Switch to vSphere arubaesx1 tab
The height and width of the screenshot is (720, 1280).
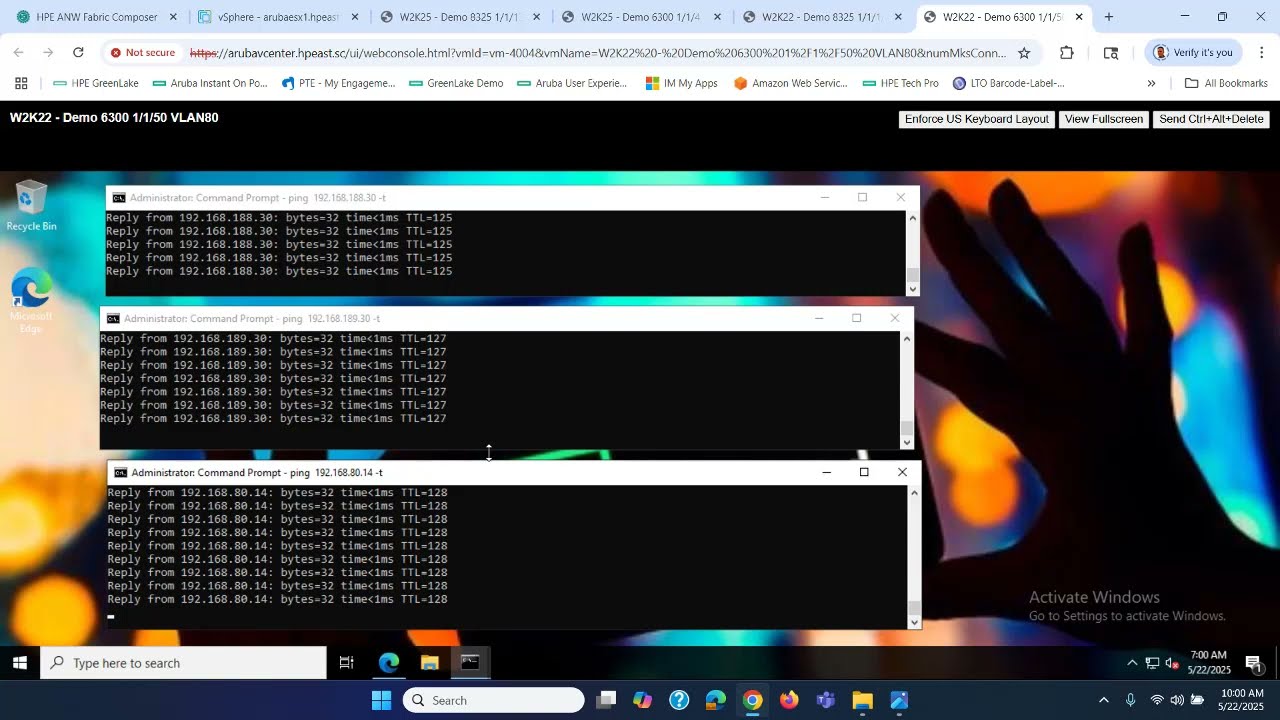[278, 17]
